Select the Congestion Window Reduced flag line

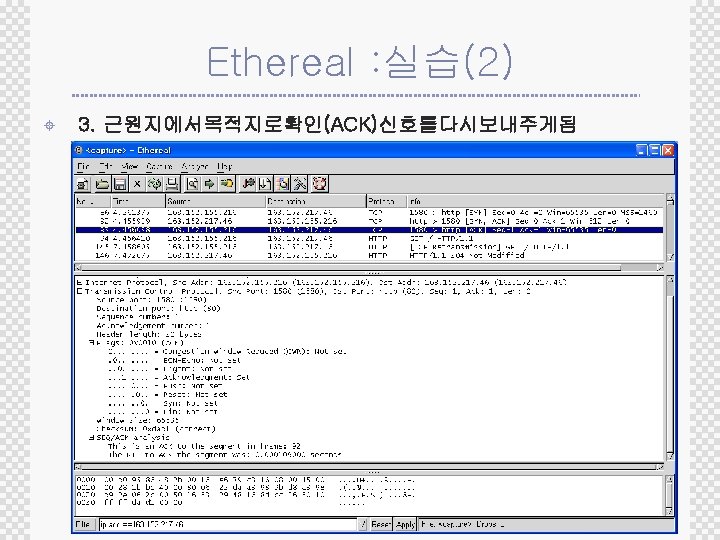227,351
